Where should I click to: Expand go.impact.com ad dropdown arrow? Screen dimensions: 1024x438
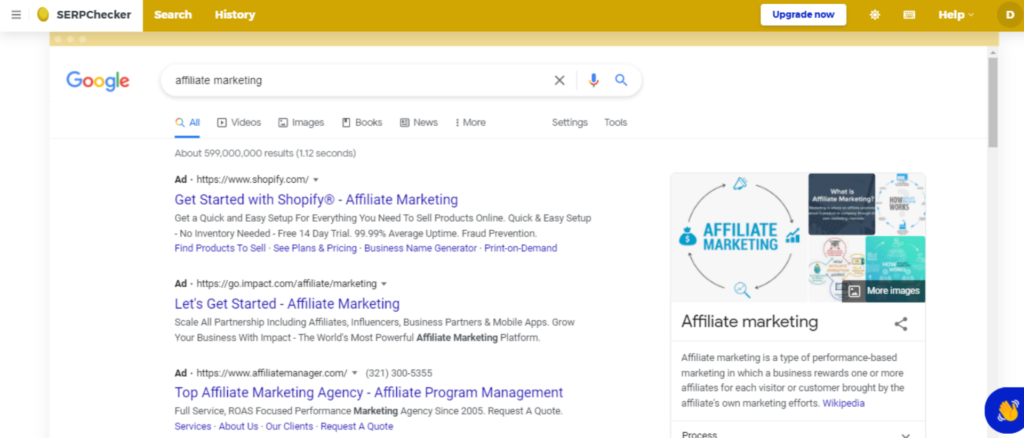384,284
